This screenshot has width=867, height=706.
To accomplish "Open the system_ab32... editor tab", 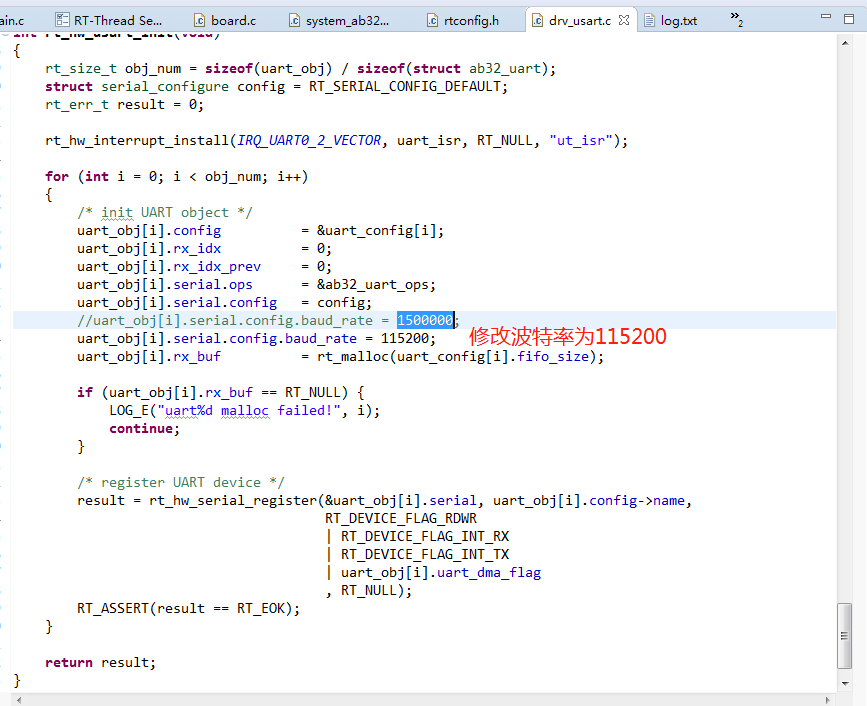I will pos(340,20).
